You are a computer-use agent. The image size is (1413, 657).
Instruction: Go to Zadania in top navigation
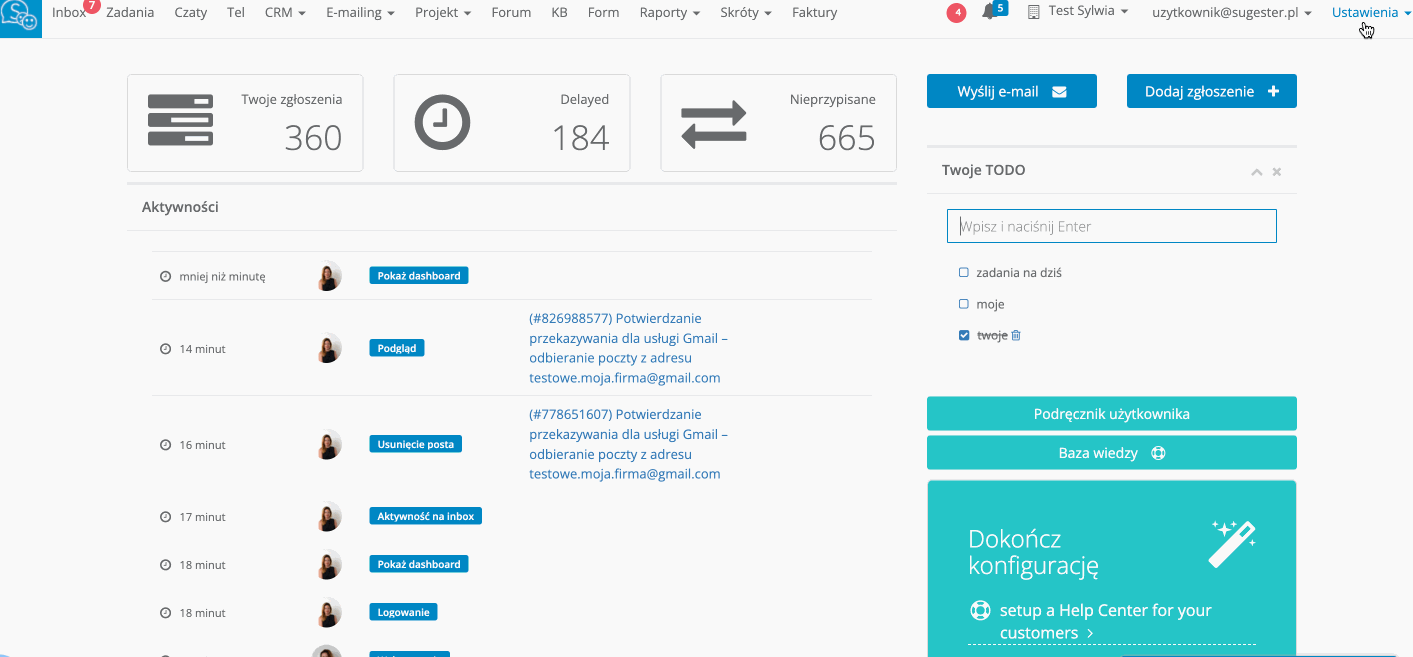pyautogui.click(x=130, y=13)
